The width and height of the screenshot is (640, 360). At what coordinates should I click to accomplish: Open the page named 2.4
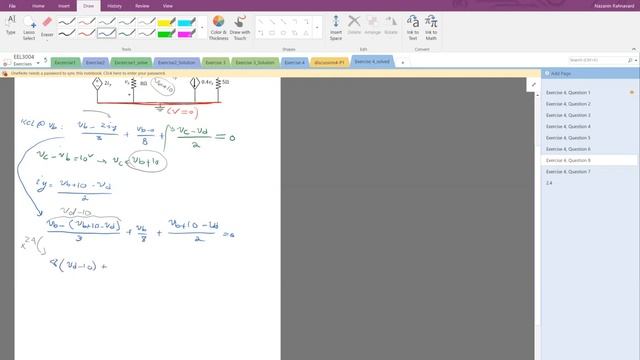click(549, 183)
